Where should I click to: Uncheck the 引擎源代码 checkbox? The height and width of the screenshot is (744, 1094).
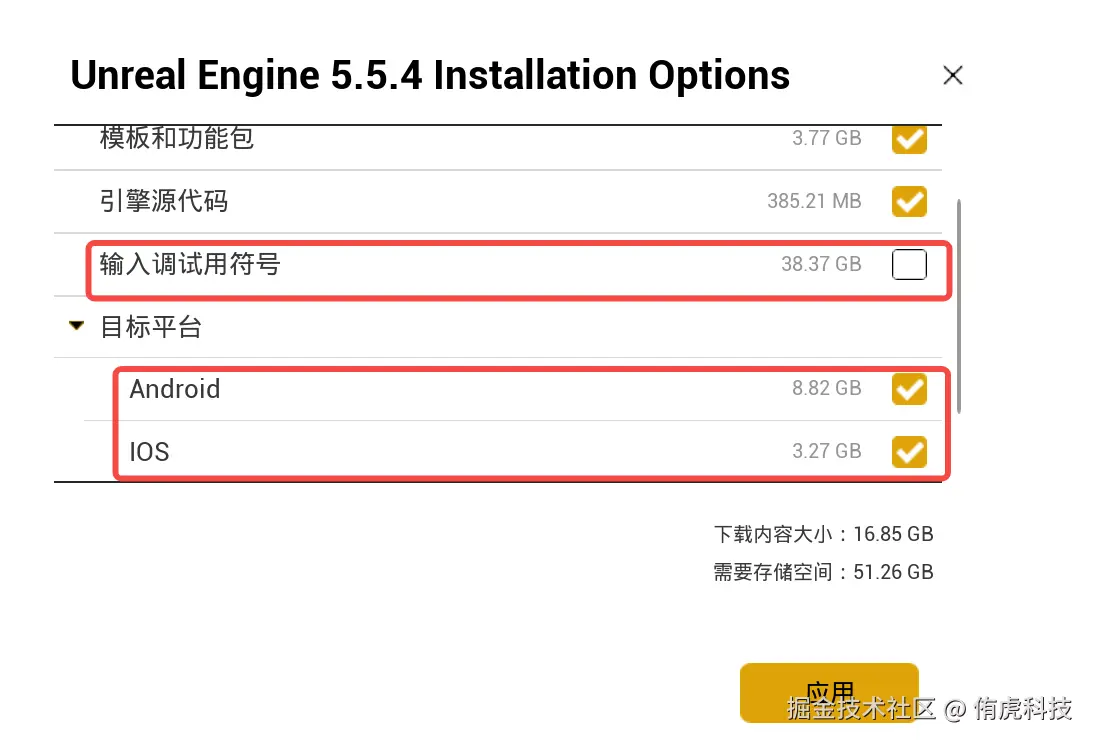point(909,201)
